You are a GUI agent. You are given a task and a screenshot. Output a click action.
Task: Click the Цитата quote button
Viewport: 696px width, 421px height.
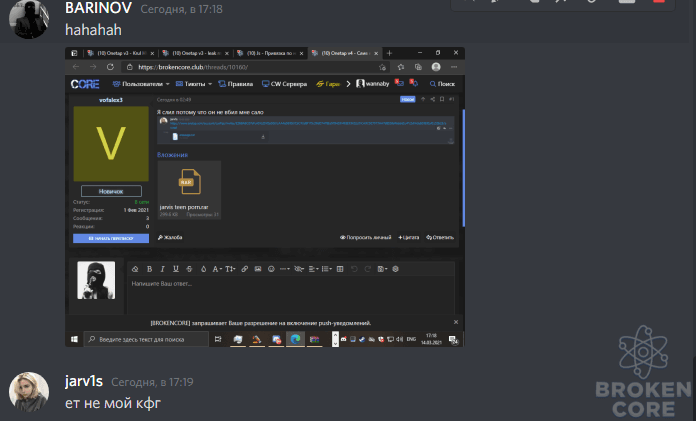[x=408, y=238]
